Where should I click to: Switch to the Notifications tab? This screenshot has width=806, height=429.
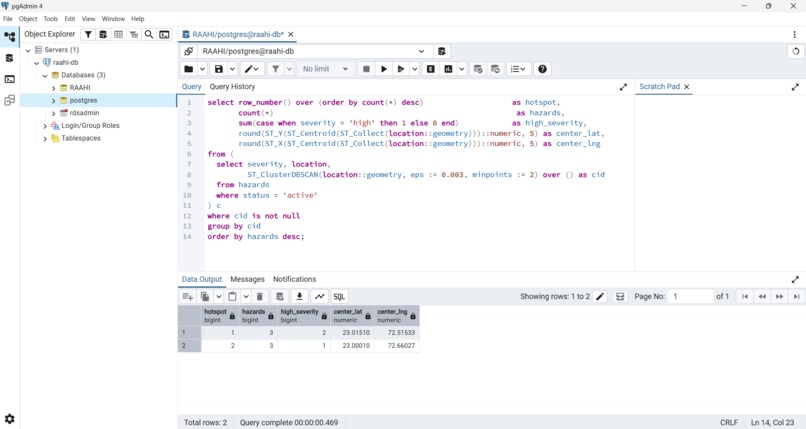(294, 279)
